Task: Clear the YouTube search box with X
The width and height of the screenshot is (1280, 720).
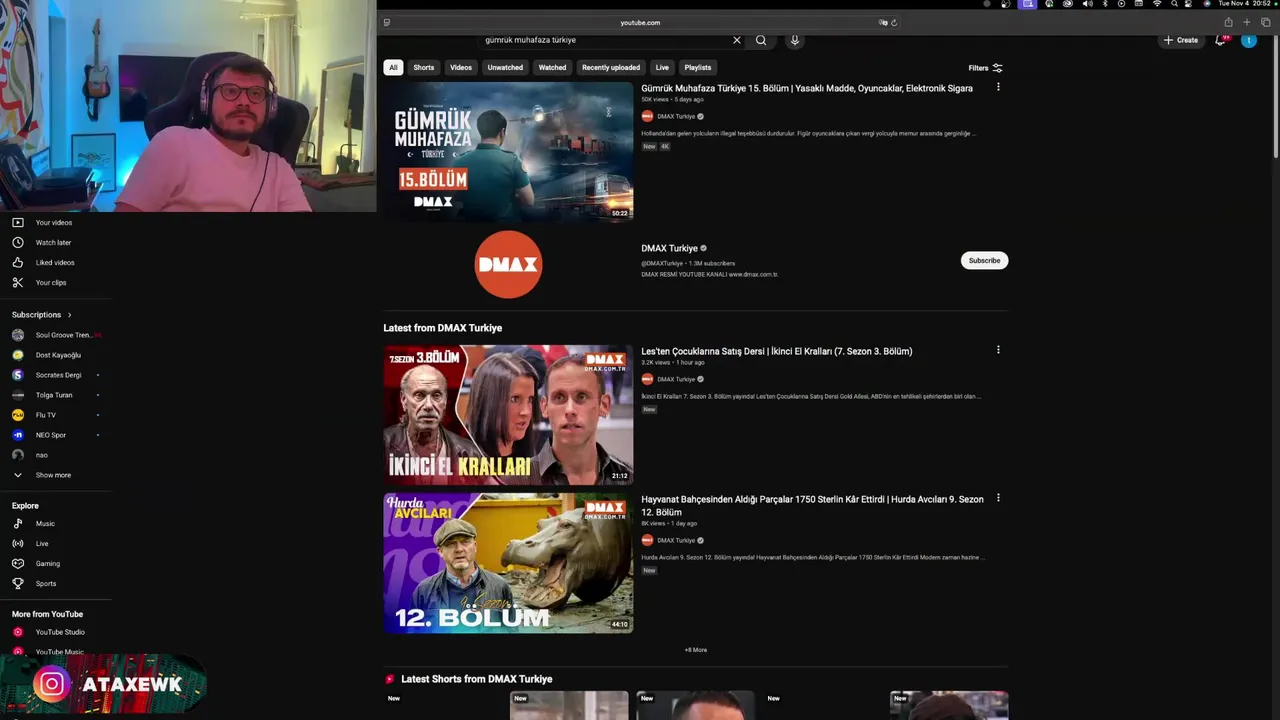Action: [737, 40]
